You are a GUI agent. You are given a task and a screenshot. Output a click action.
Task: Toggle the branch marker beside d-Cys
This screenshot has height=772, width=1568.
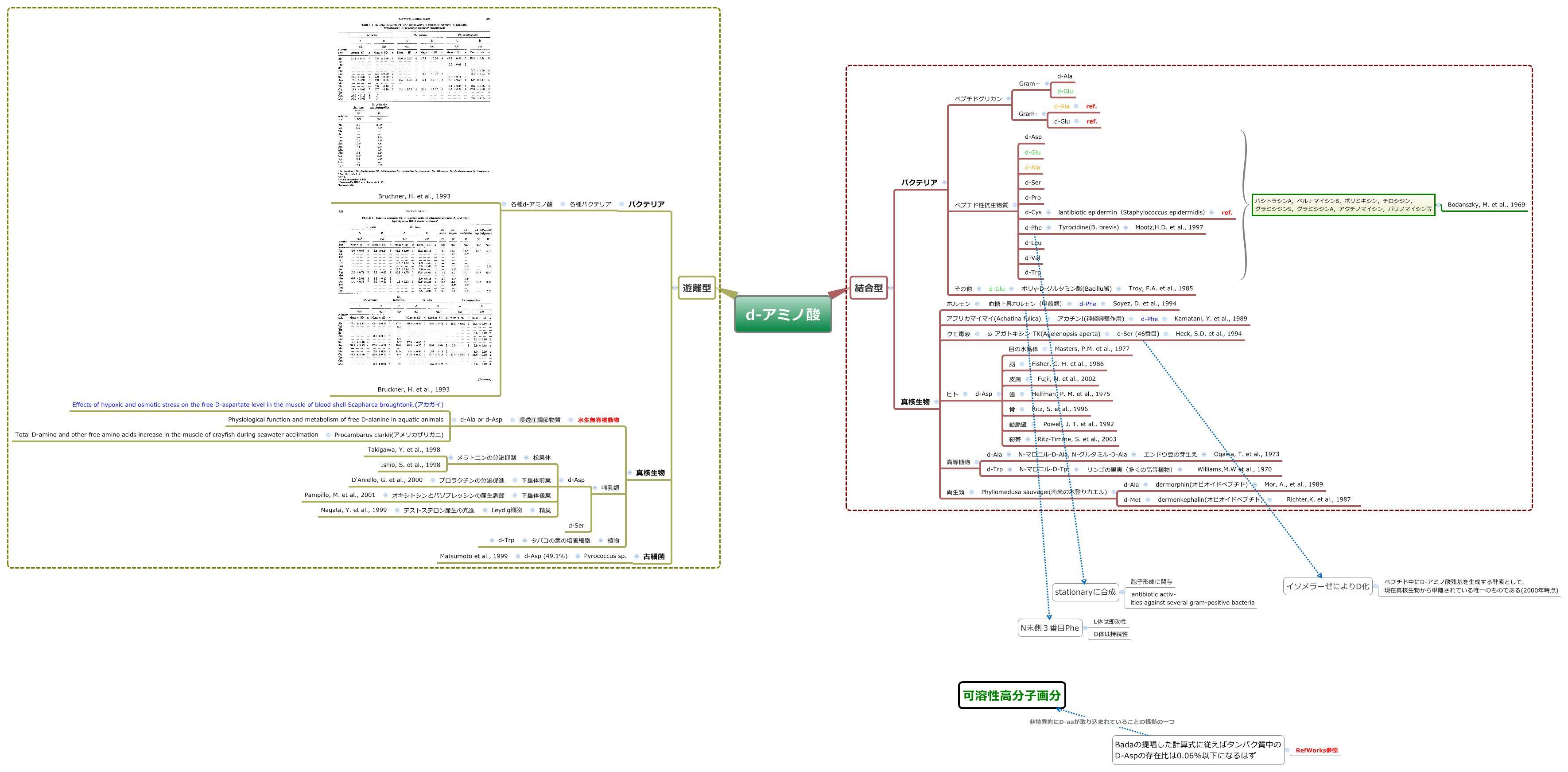click(x=1049, y=212)
